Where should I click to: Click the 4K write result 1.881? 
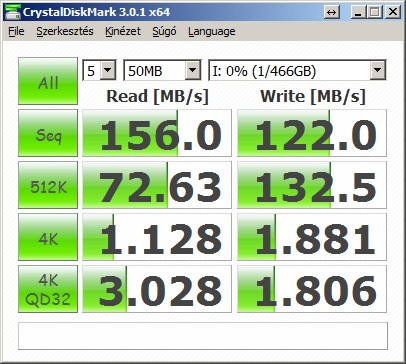click(x=312, y=237)
